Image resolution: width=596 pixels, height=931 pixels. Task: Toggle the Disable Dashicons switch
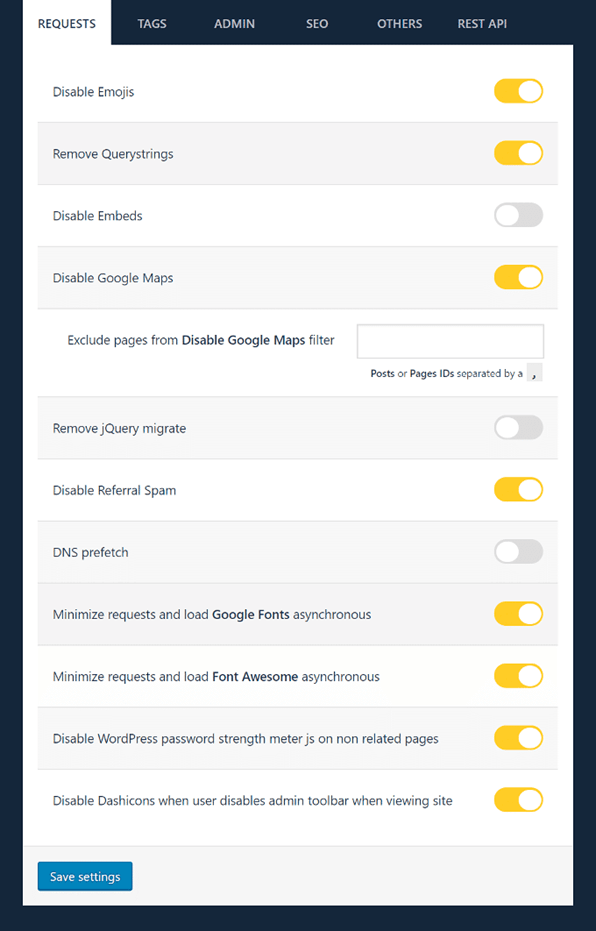(x=518, y=800)
